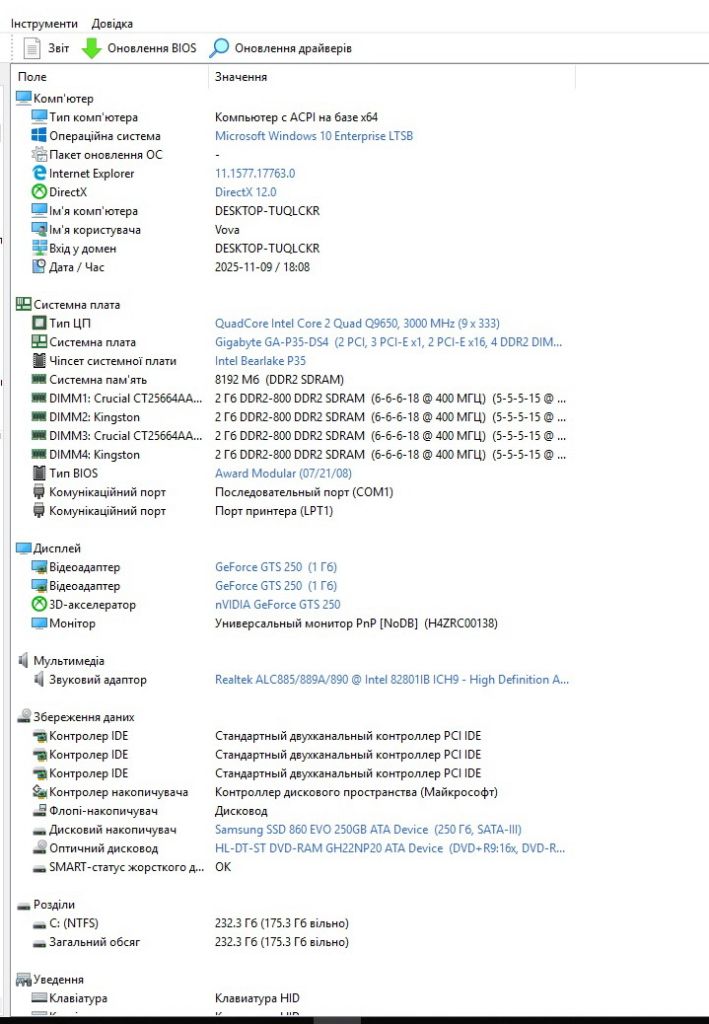This screenshot has width=709, height=1024.
Task: Click the Windows logo next to Операційна система
Action: [x=39, y=136]
